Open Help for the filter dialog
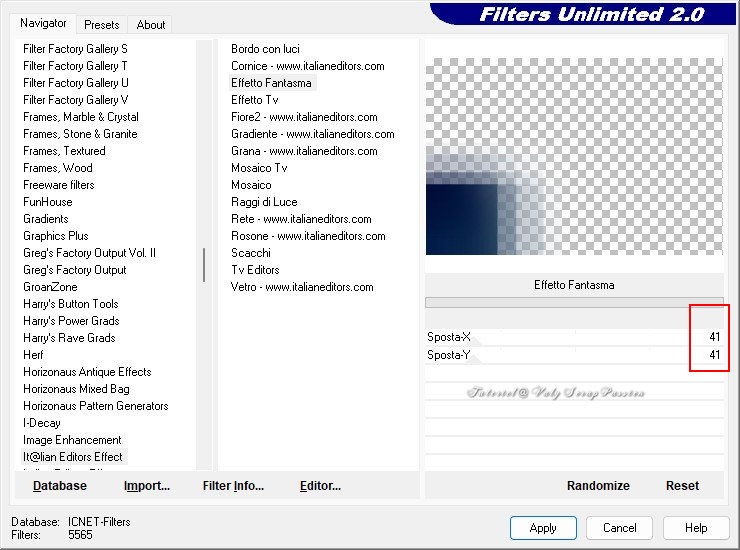740x550 pixels. pos(697,528)
